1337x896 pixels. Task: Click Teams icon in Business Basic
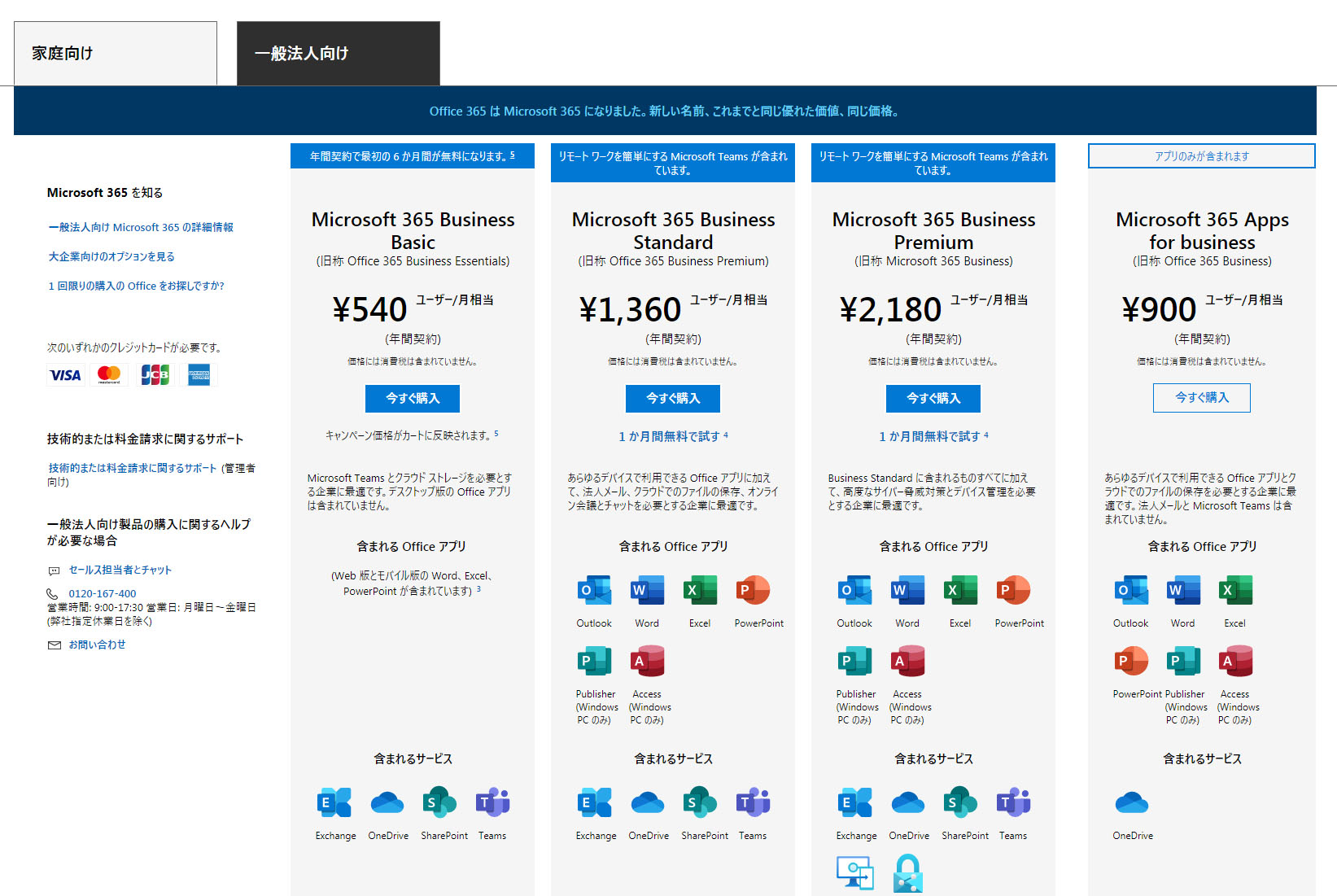(x=492, y=802)
